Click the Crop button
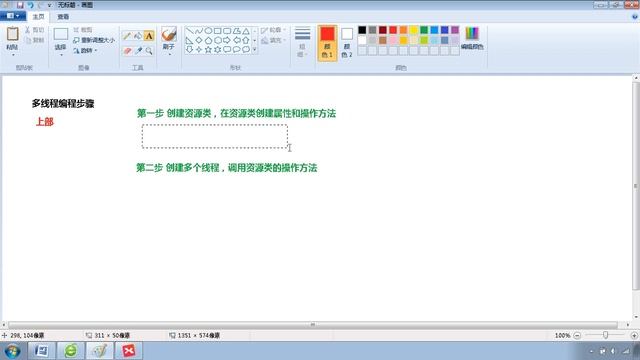 coord(83,30)
